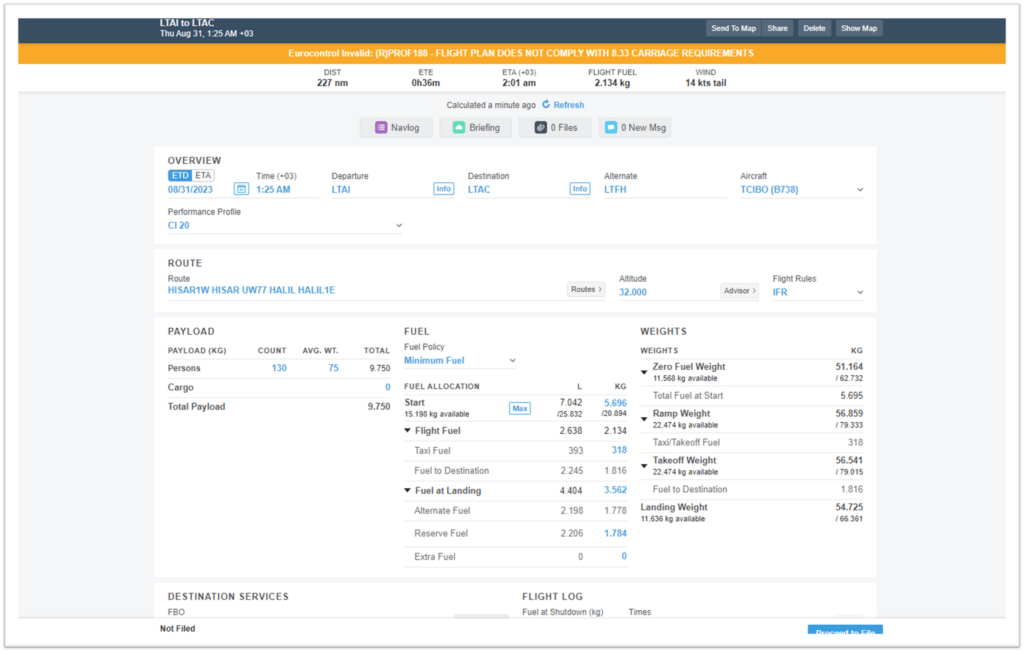Open Departure airport Info

point(443,189)
